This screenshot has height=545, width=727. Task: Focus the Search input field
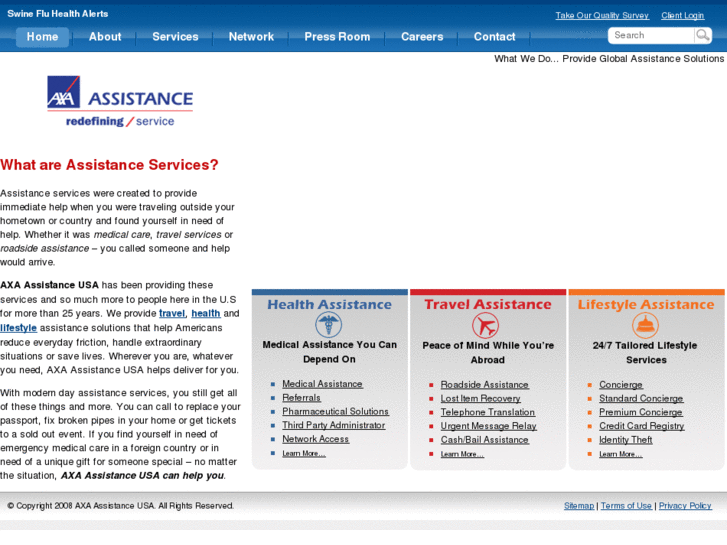[x=651, y=35]
